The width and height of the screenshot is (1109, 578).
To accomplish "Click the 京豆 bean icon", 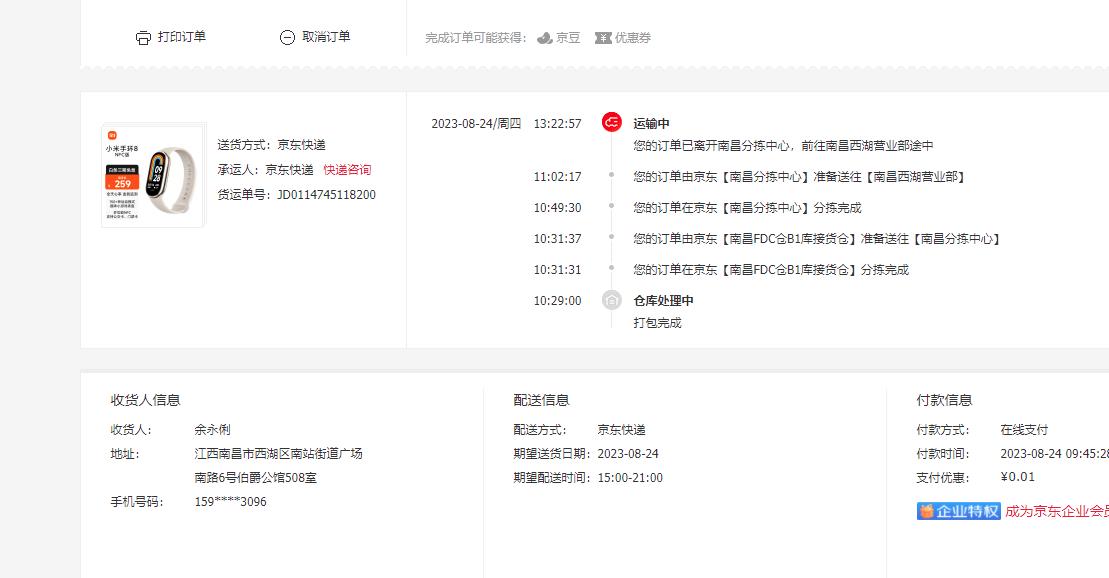I will coord(545,38).
